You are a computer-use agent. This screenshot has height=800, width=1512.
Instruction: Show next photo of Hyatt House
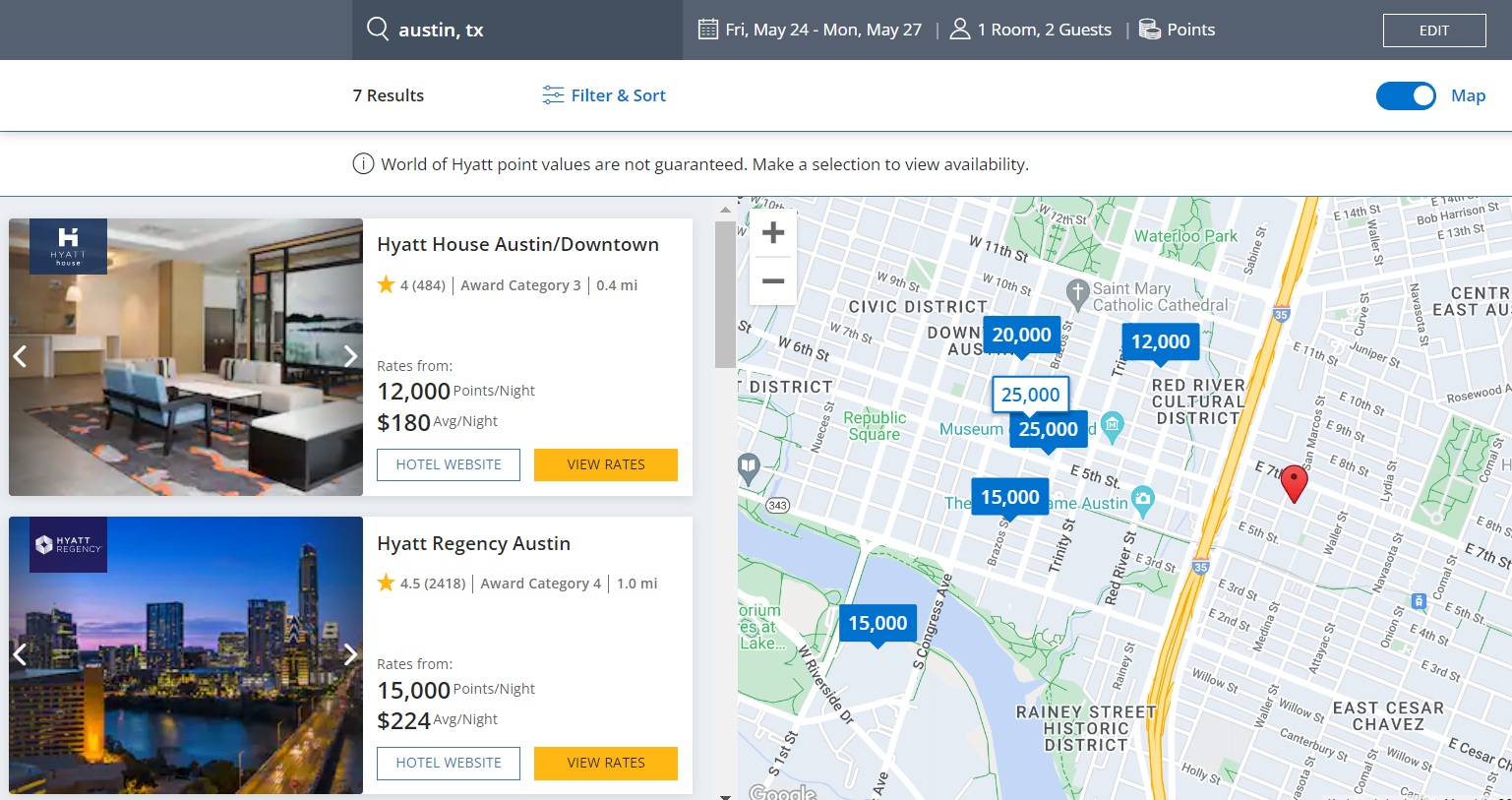pos(349,356)
